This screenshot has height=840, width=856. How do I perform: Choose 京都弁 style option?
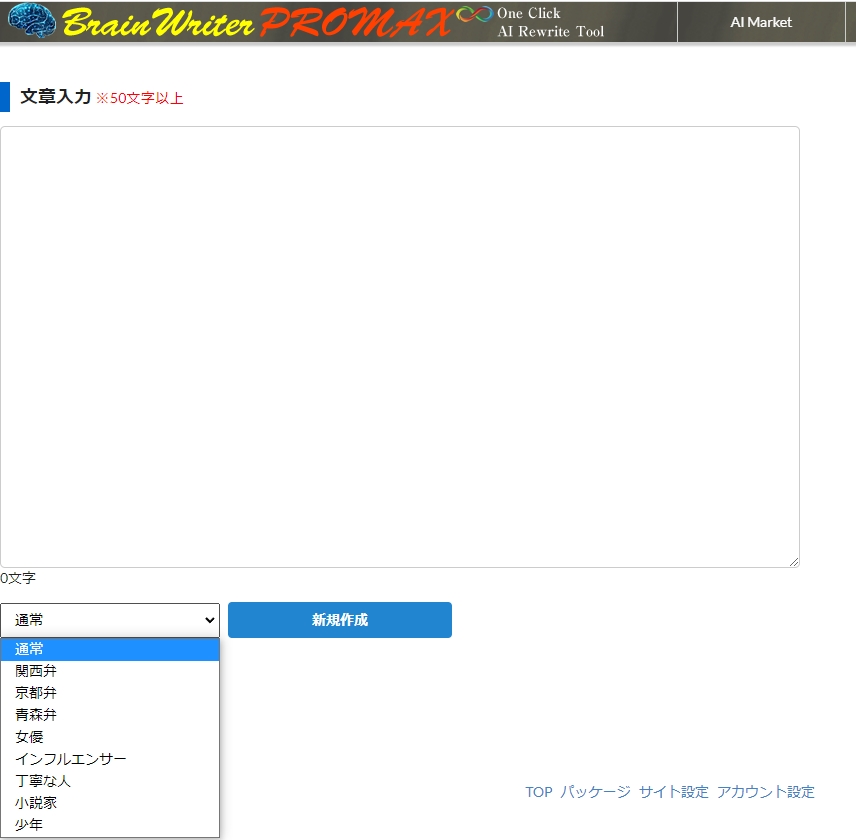pyautogui.click(x=36, y=693)
